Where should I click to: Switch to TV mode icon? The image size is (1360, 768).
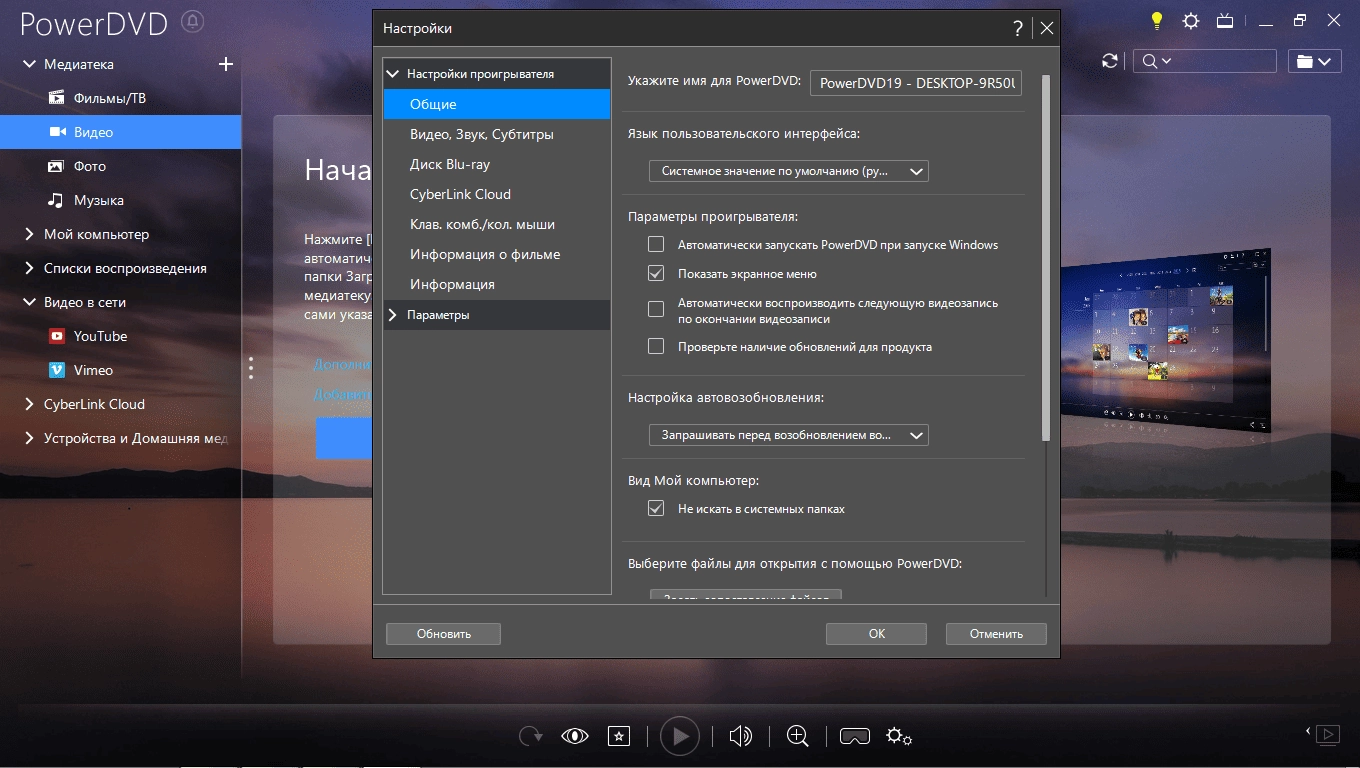[1225, 21]
